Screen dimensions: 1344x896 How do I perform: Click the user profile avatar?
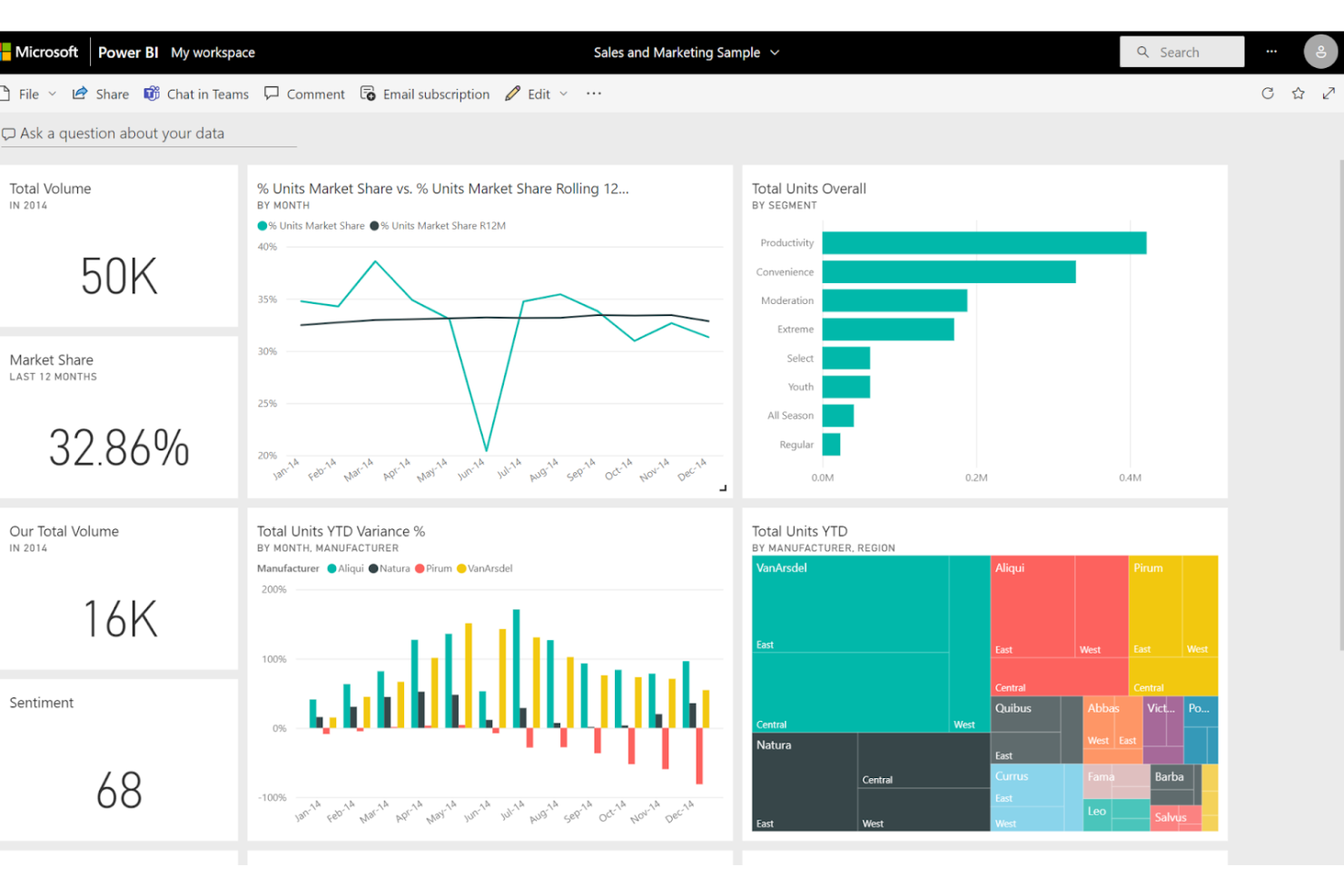pyautogui.click(x=1321, y=52)
